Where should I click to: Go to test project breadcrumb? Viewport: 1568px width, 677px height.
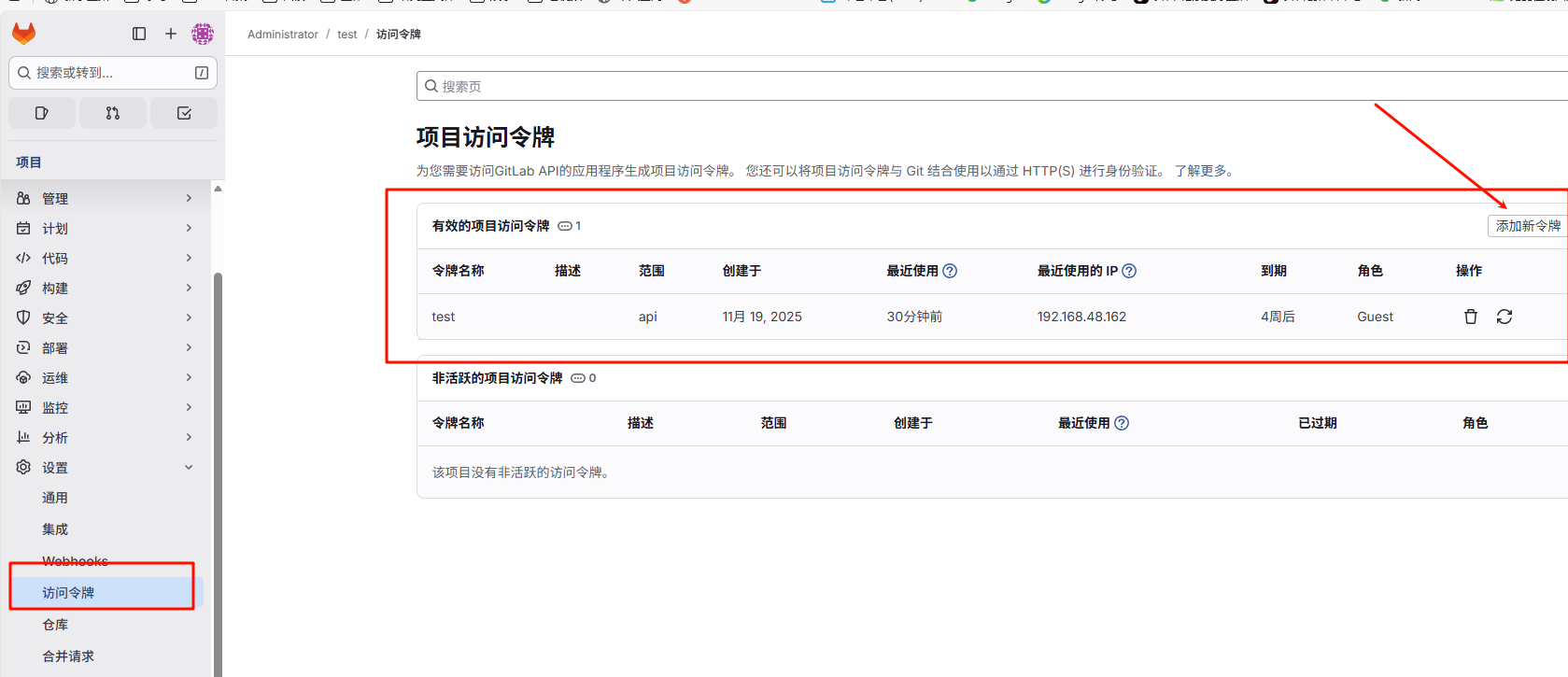pyautogui.click(x=347, y=35)
